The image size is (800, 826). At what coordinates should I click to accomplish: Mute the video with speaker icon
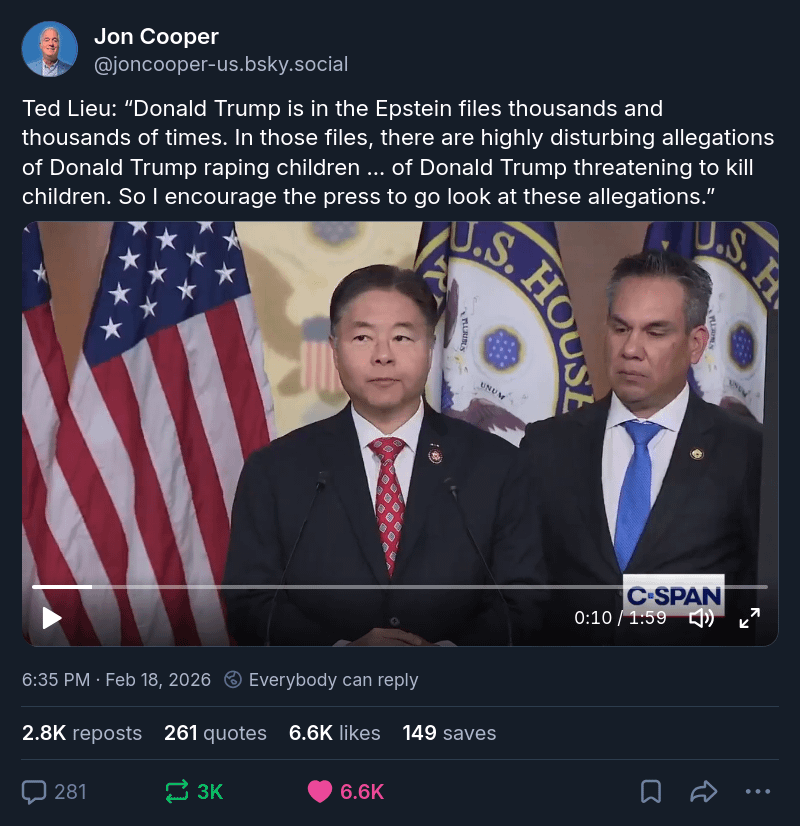(x=702, y=617)
